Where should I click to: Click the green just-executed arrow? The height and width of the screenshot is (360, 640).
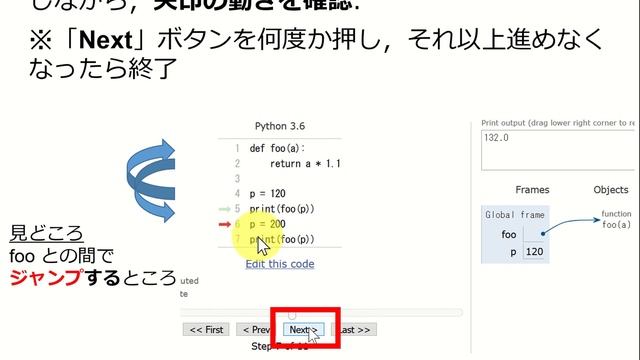click(x=225, y=209)
